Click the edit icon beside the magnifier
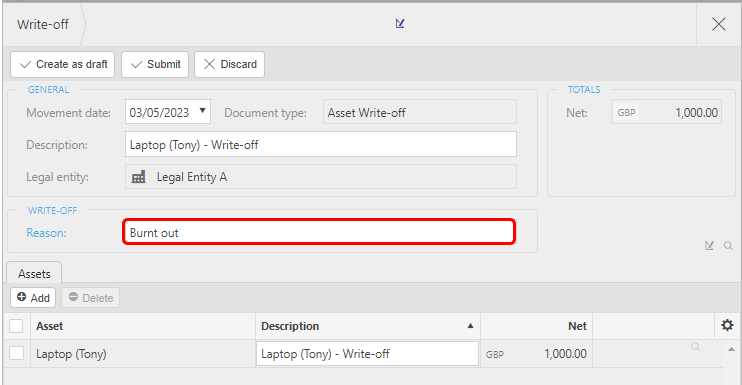742x385 pixels. (x=709, y=245)
